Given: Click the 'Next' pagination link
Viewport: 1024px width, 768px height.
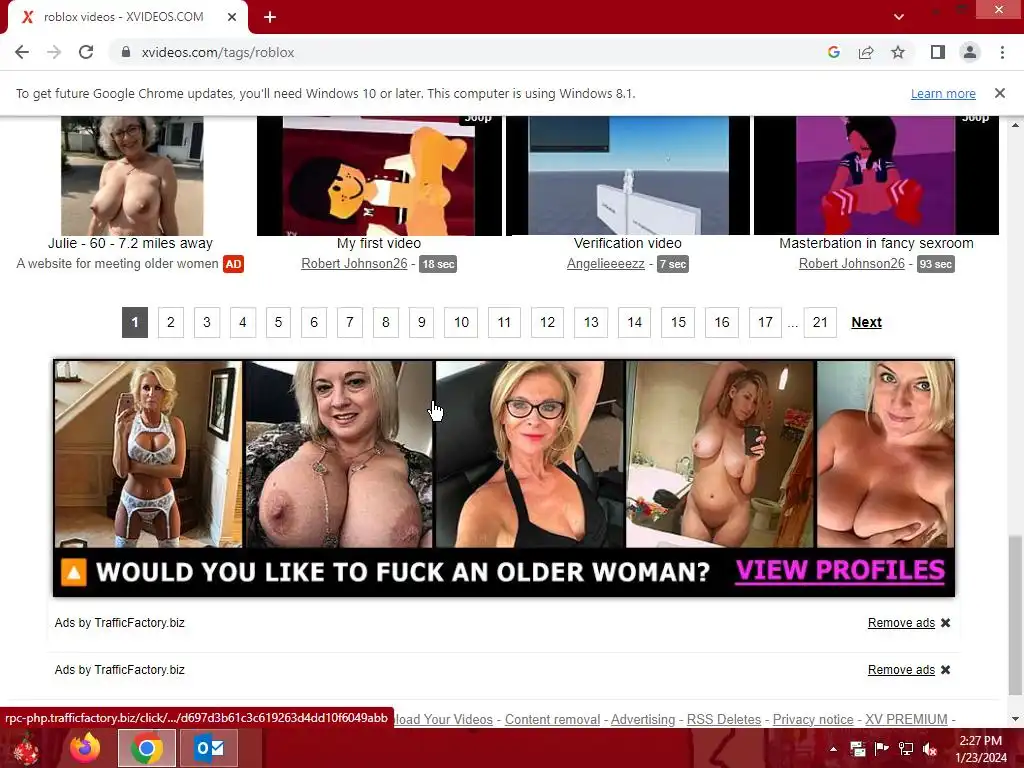Looking at the screenshot, I should pos(866,322).
